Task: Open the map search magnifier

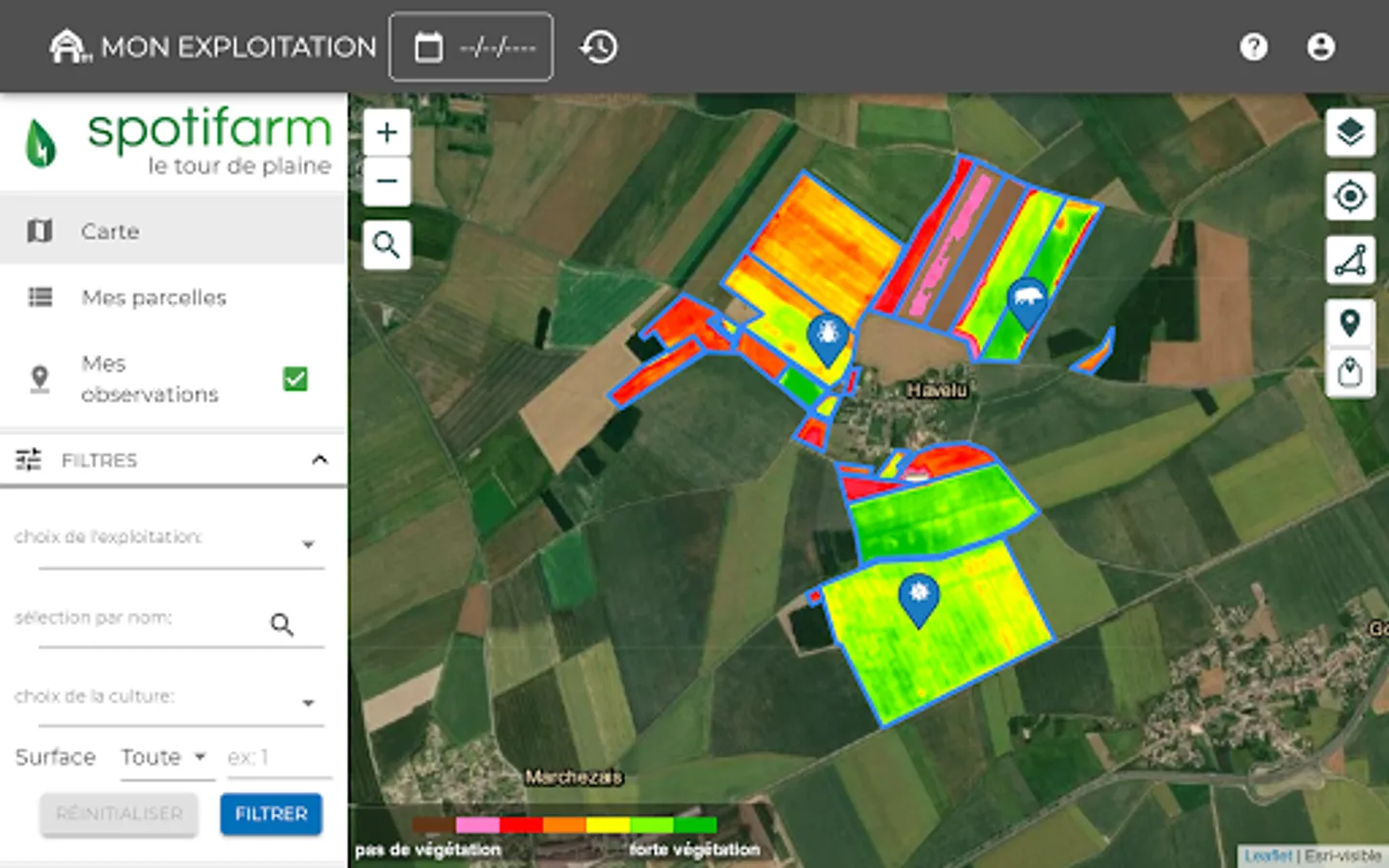Action: 387,245
